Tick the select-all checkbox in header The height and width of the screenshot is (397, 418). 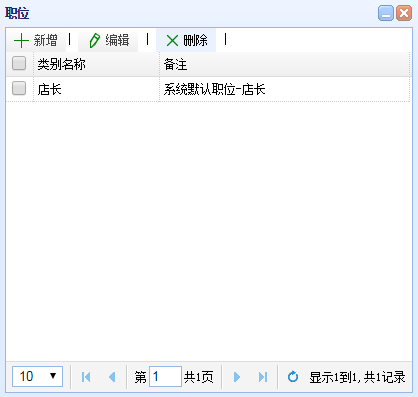point(19,63)
